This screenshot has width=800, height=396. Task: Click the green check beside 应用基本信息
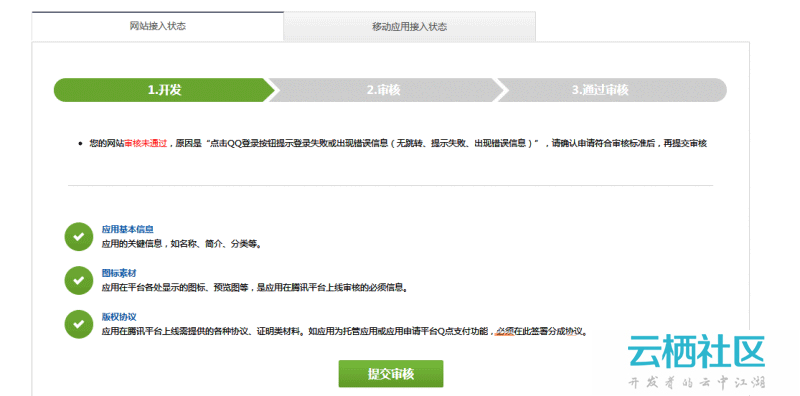pyautogui.click(x=79, y=237)
